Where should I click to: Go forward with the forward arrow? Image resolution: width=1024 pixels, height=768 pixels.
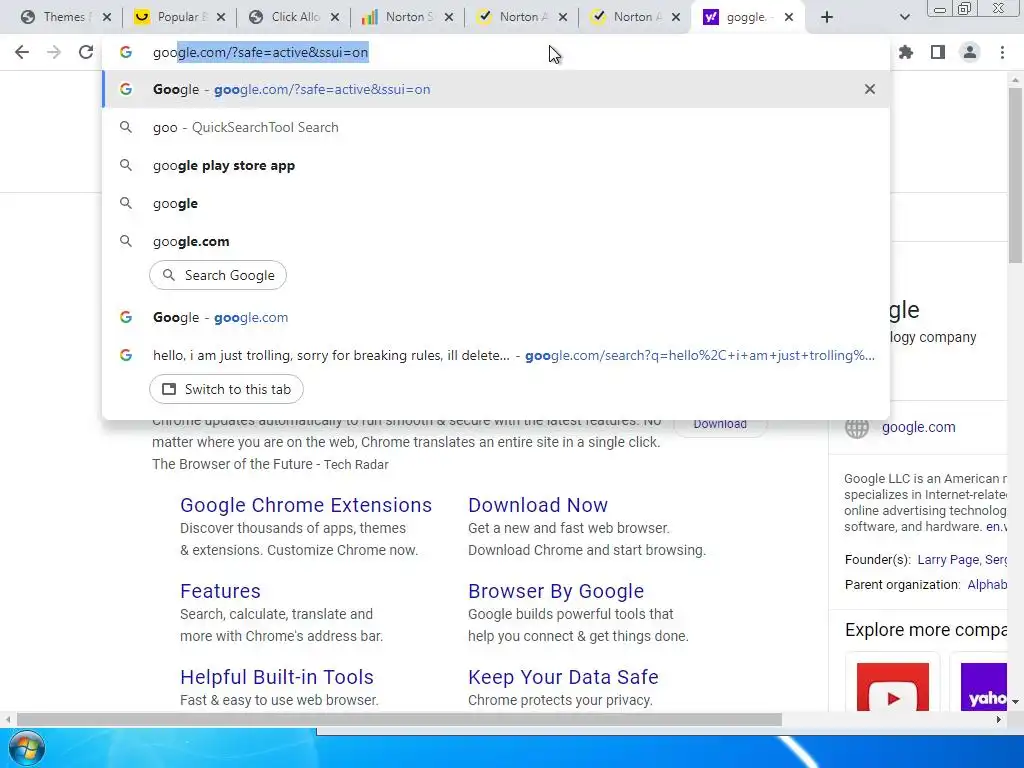tap(54, 52)
